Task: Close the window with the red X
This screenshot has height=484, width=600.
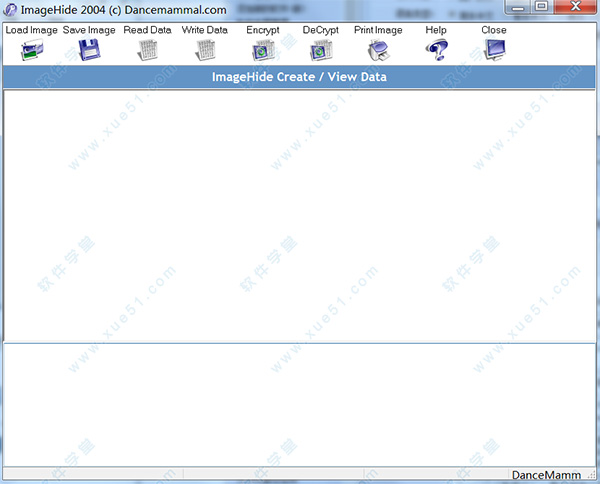Action: [575, 7]
